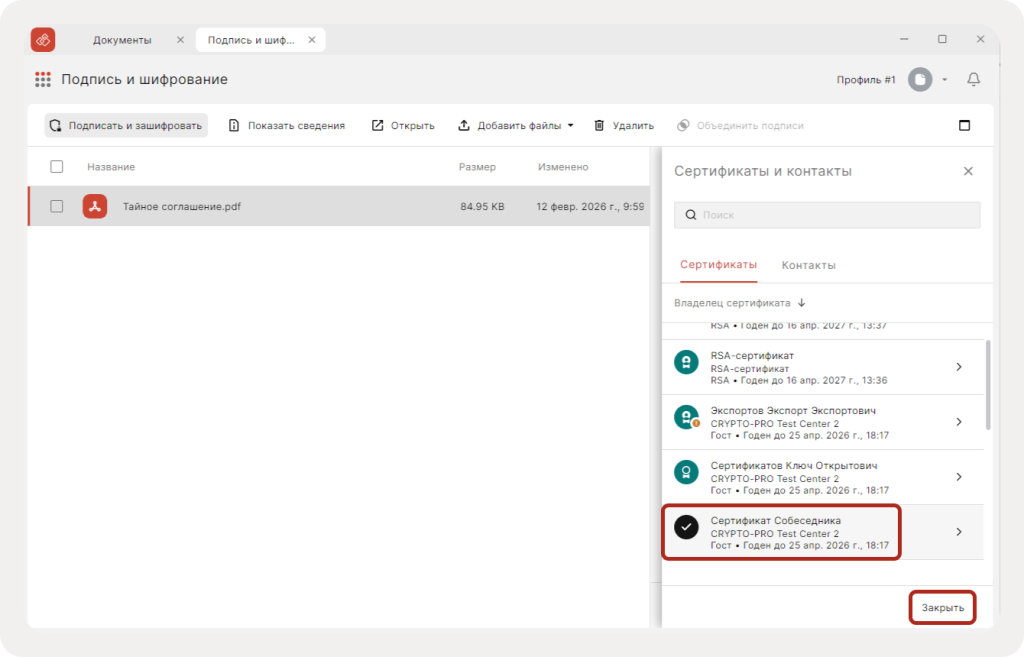Click the 84.95 KB size cell
The height and width of the screenshot is (657, 1024).
click(482, 206)
